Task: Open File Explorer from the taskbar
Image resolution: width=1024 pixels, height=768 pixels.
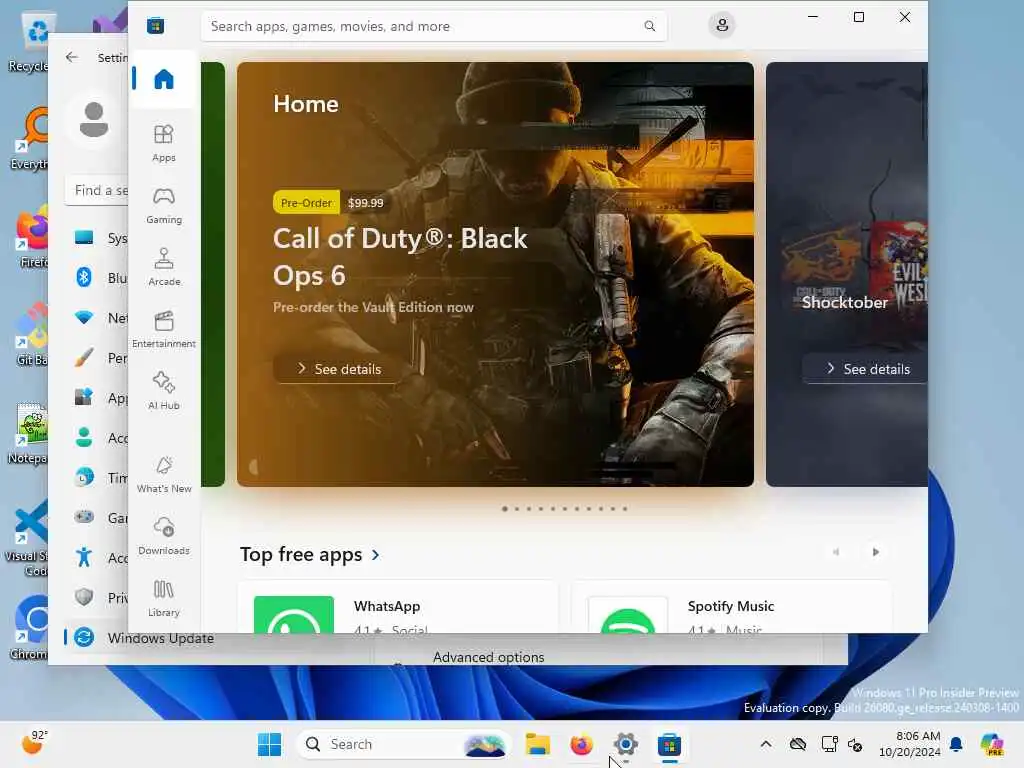Action: [x=537, y=744]
